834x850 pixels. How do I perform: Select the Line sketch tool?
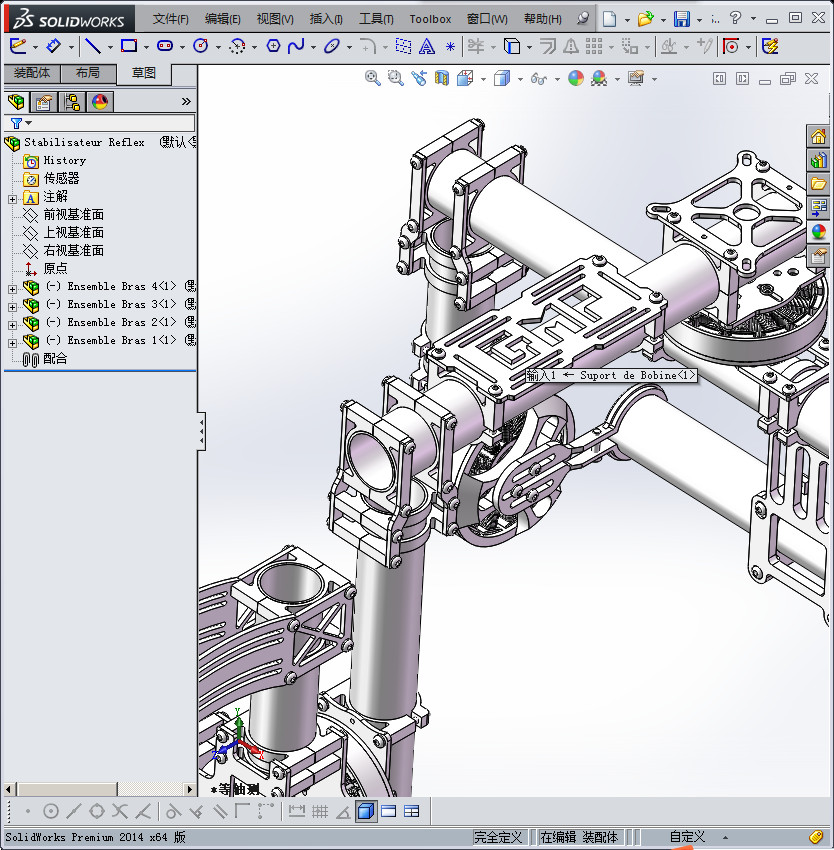[92, 46]
